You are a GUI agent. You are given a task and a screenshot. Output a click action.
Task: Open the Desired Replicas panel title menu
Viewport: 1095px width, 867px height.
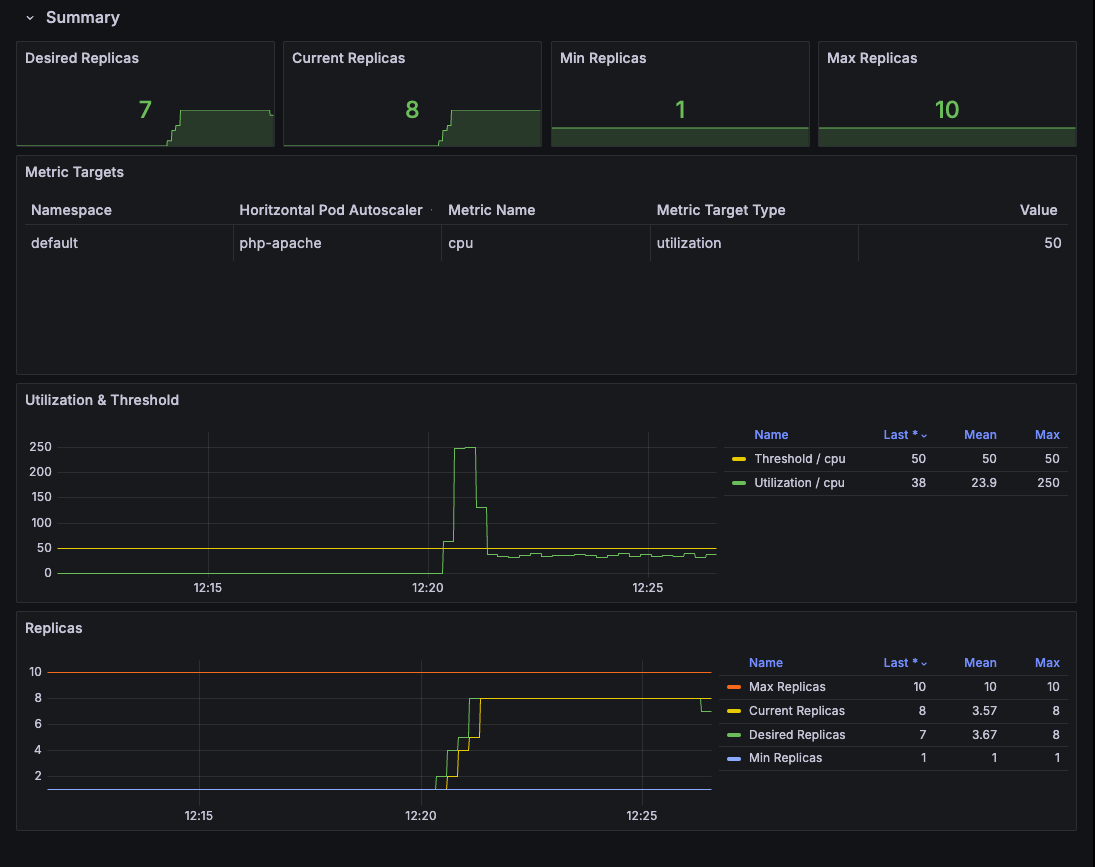pyautogui.click(x=82, y=59)
